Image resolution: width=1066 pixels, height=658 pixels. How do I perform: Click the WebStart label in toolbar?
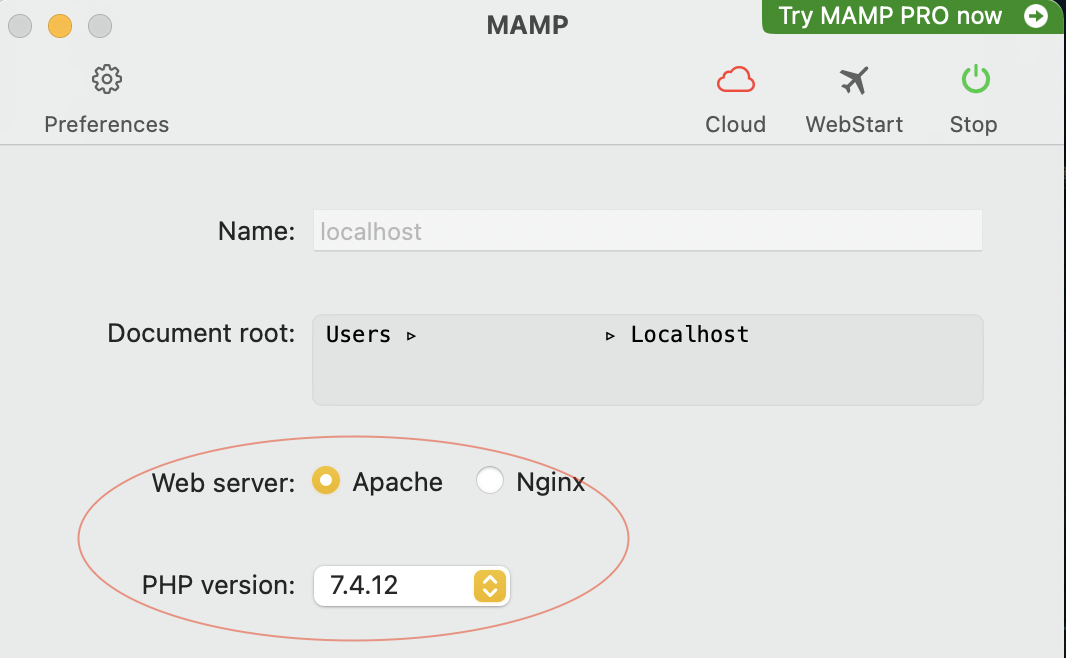coord(855,124)
